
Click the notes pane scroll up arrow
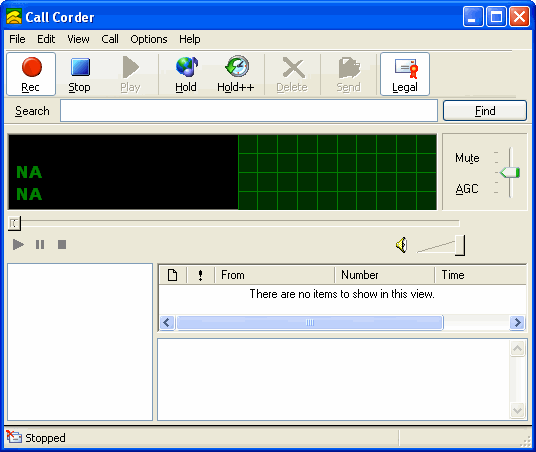pyautogui.click(x=518, y=349)
